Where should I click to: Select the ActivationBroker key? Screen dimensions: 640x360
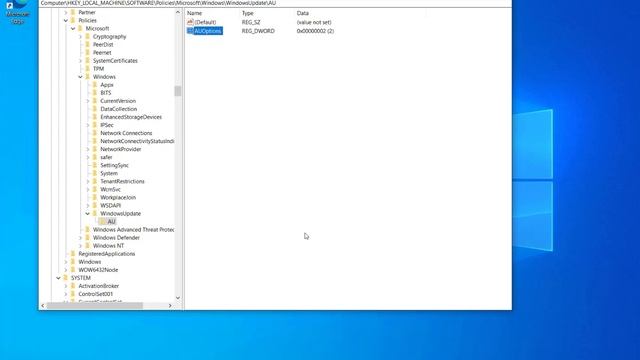[98, 286]
